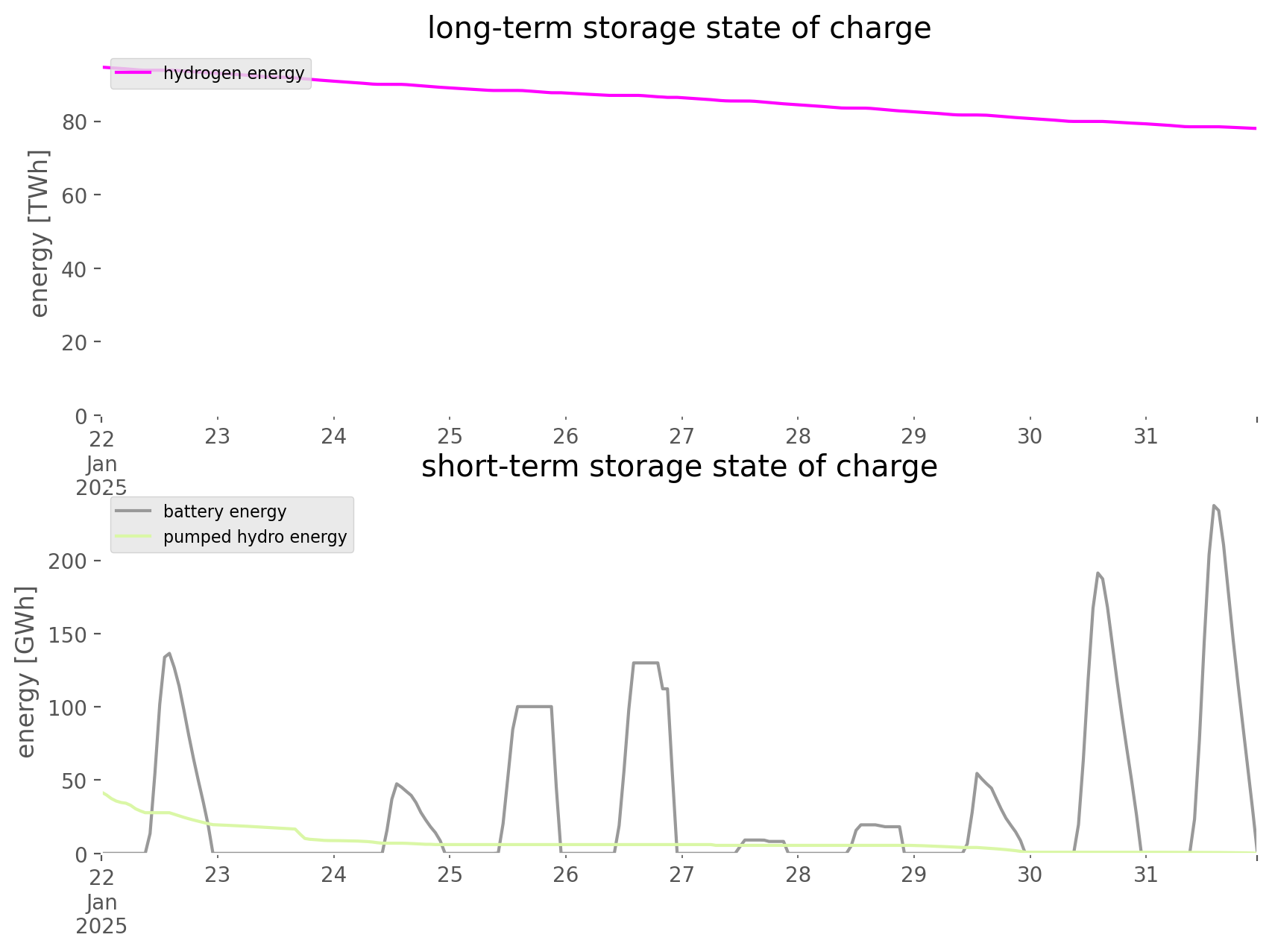Click the 100 tick on GWh axis
This screenshot has height=952, width=1272.
(x=69, y=707)
